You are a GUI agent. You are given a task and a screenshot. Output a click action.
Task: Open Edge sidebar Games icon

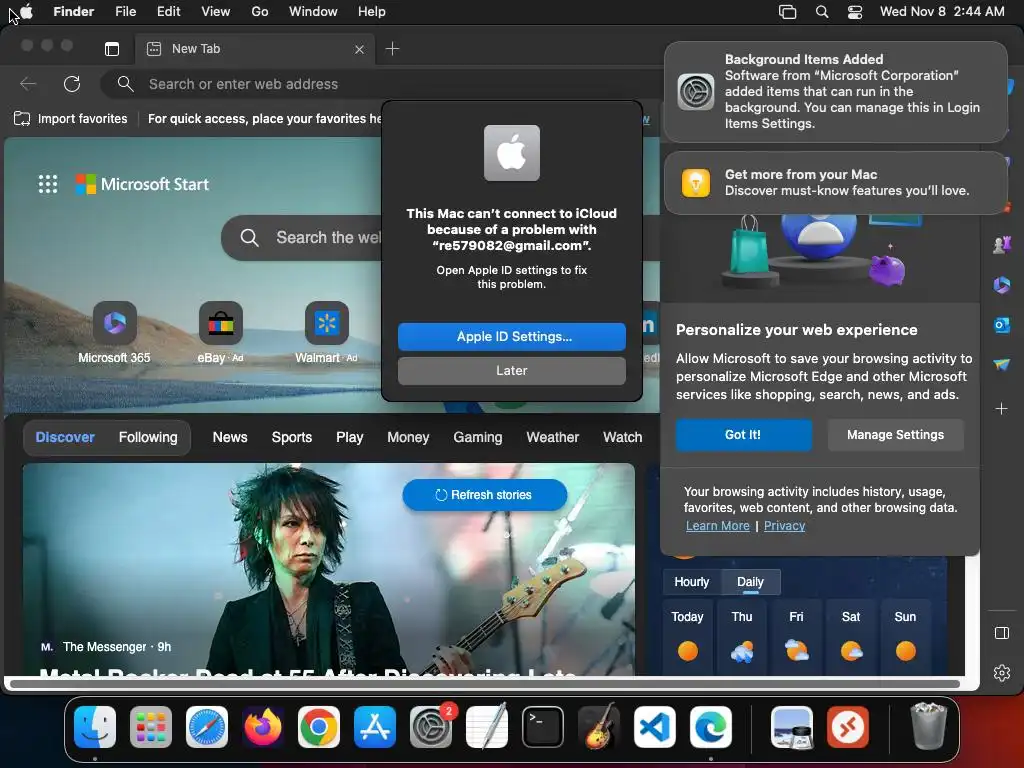tap(1002, 245)
